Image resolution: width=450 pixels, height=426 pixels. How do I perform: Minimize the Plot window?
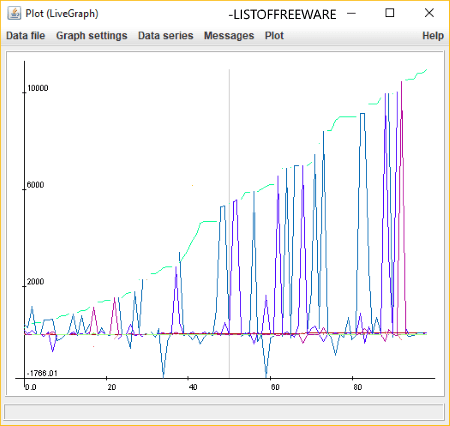(x=351, y=14)
